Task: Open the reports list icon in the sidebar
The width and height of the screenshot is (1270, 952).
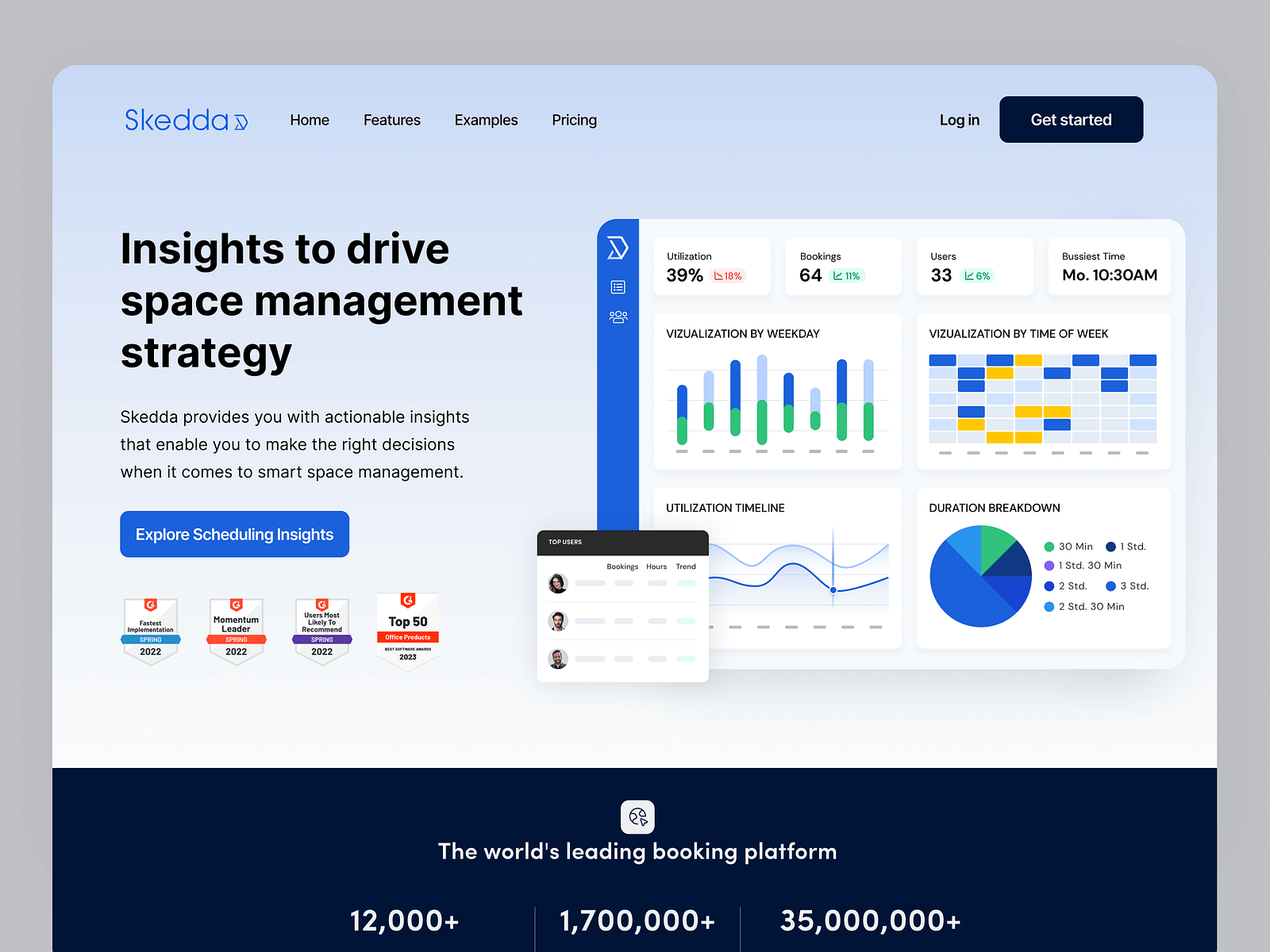Action: tap(619, 287)
